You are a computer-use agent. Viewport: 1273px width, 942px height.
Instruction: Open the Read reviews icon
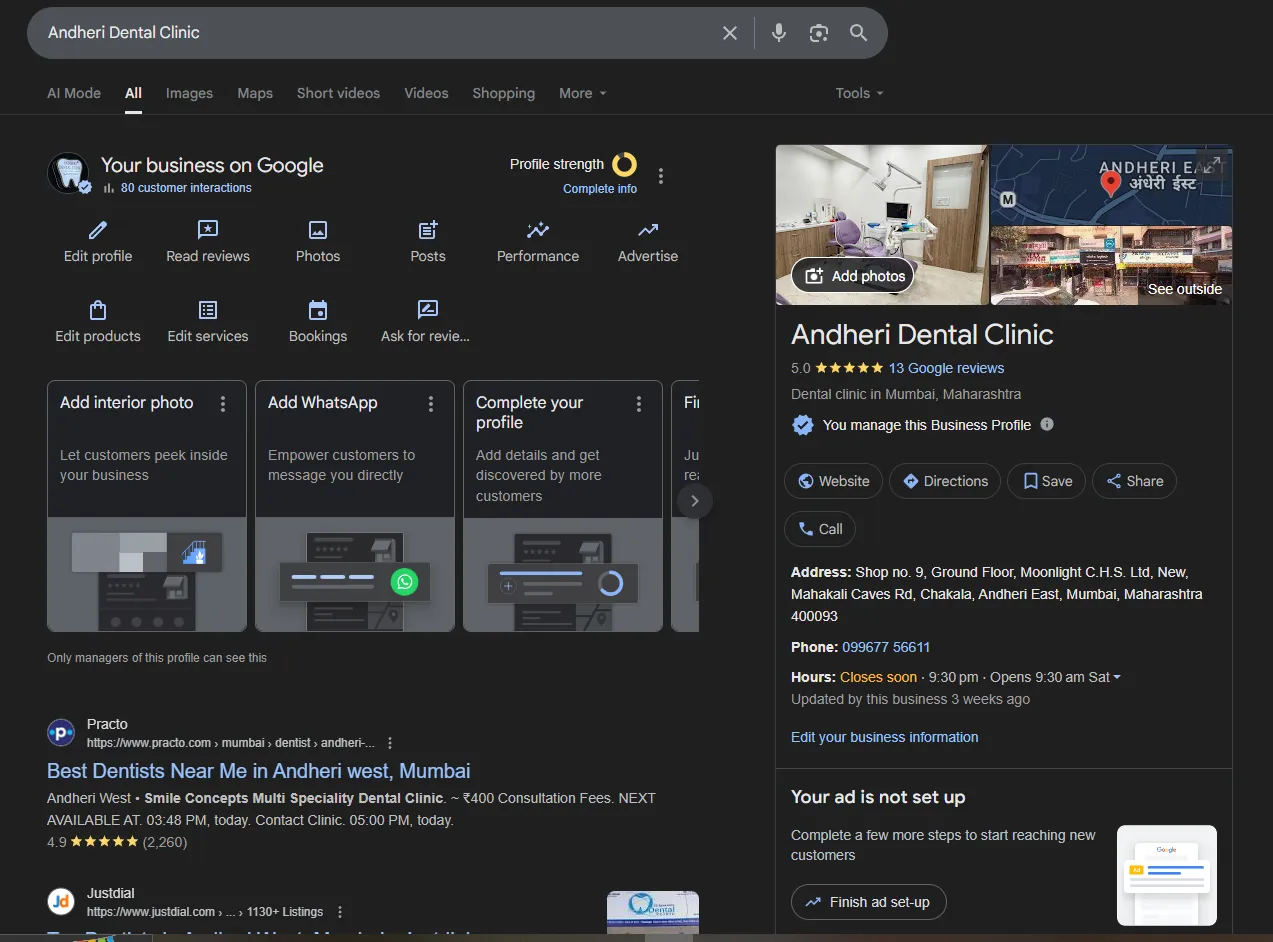tap(208, 231)
